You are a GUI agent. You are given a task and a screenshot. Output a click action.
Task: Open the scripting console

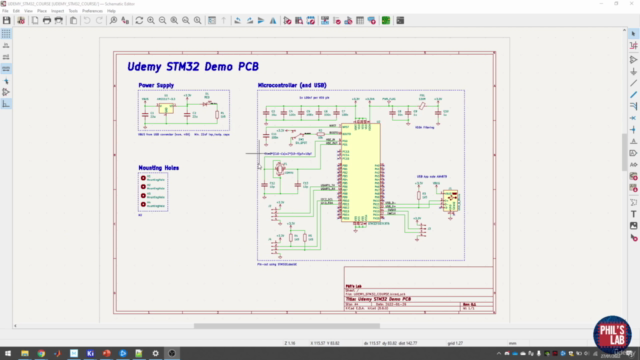tap(400, 20)
